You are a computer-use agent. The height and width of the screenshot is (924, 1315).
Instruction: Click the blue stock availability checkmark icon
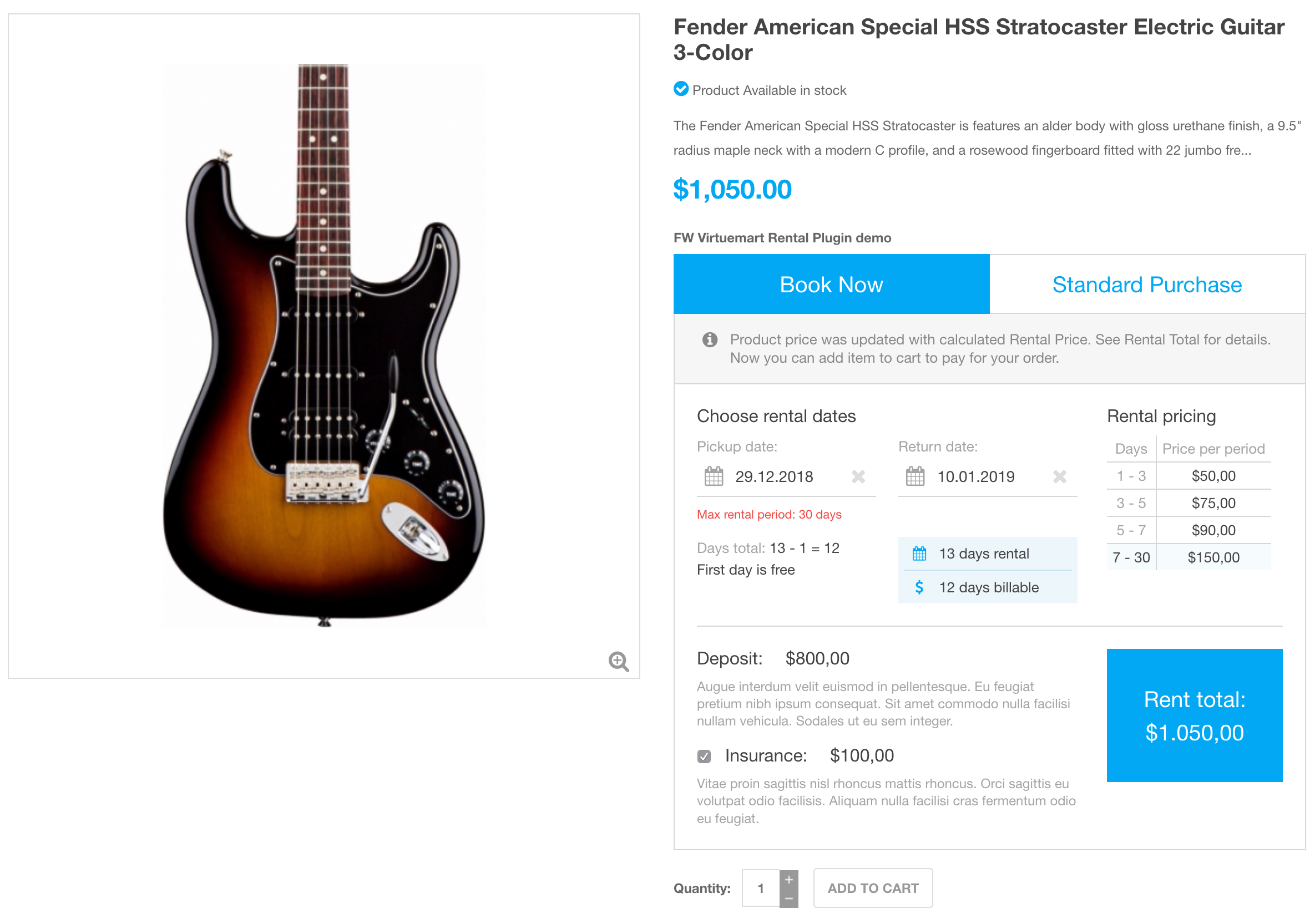point(681,89)
